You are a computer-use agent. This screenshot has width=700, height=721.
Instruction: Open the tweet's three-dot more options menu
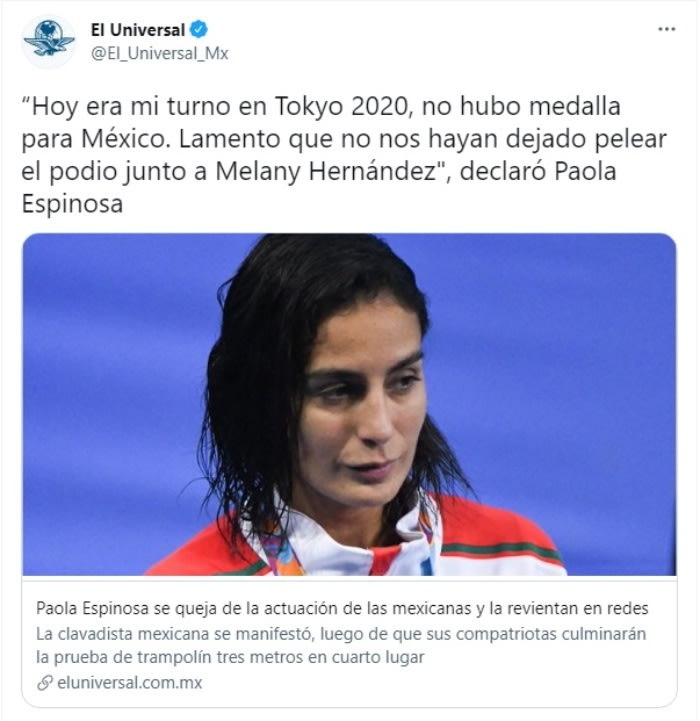click(x=666, y=29)
